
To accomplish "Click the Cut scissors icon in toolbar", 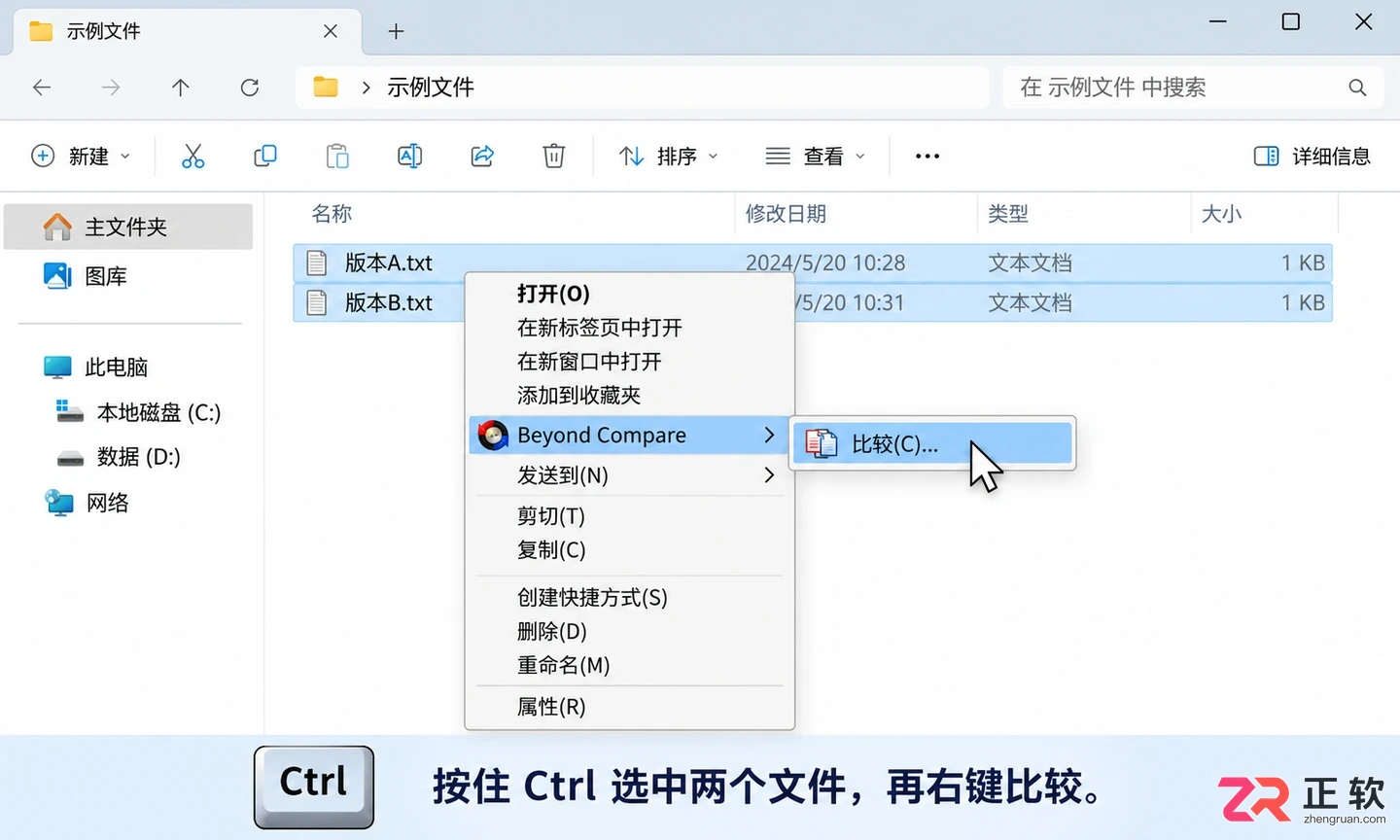I will point(192,157).
